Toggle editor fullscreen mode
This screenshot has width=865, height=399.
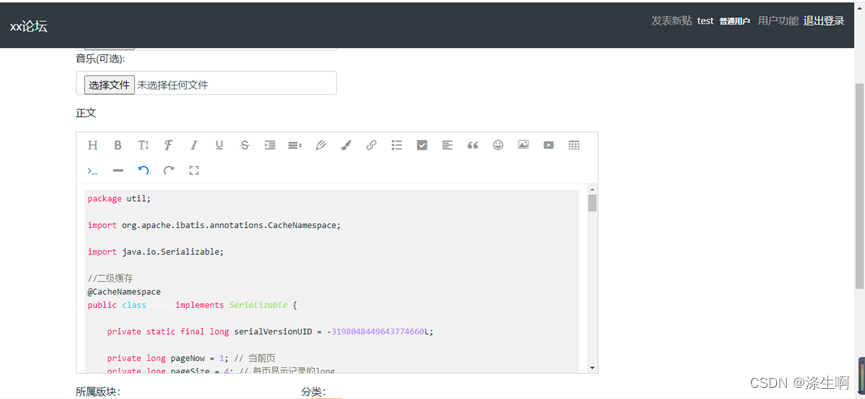tap(194, 171)
